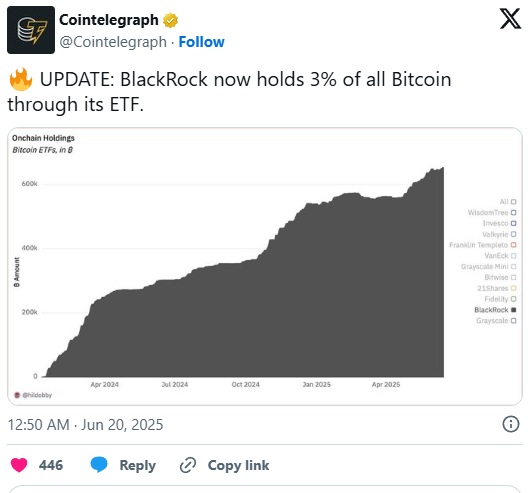
Task: Toggle the BlackRock legend checkbox
Action: [513, 310]
